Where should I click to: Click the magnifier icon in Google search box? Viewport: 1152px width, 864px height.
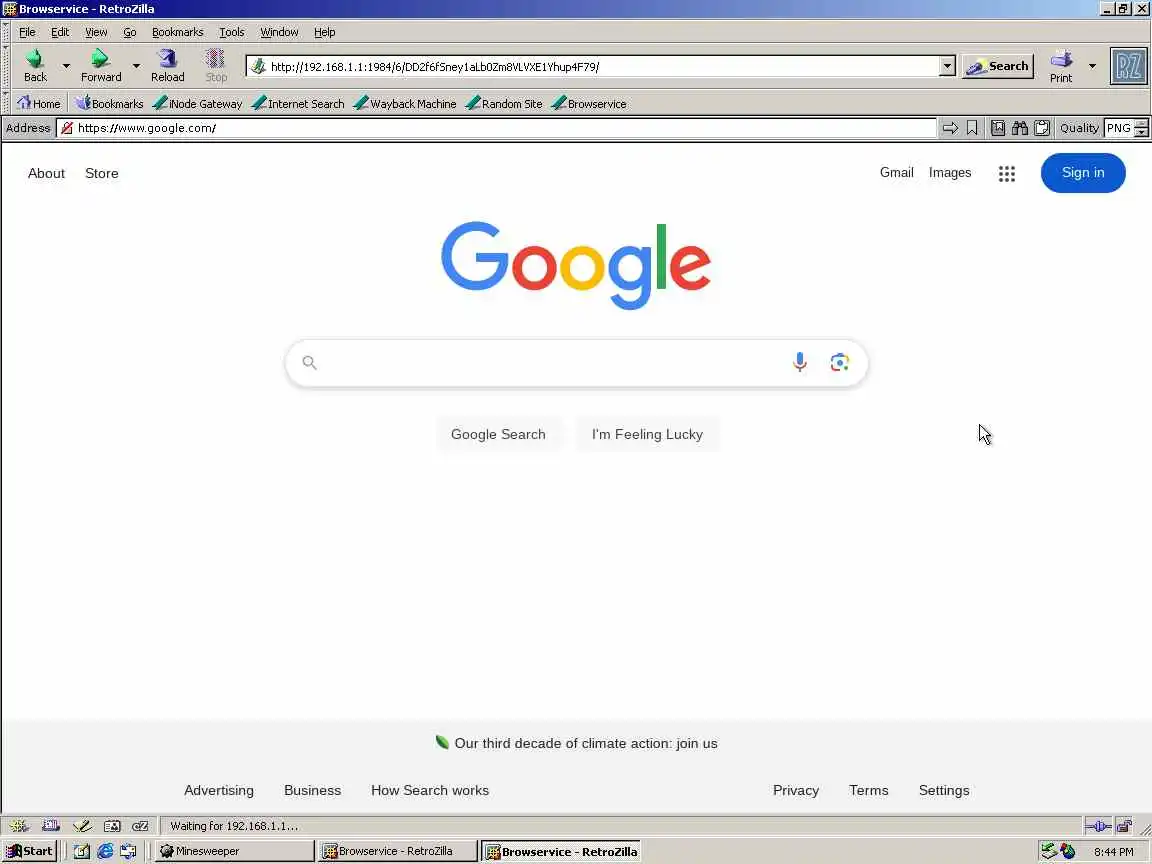309,362
